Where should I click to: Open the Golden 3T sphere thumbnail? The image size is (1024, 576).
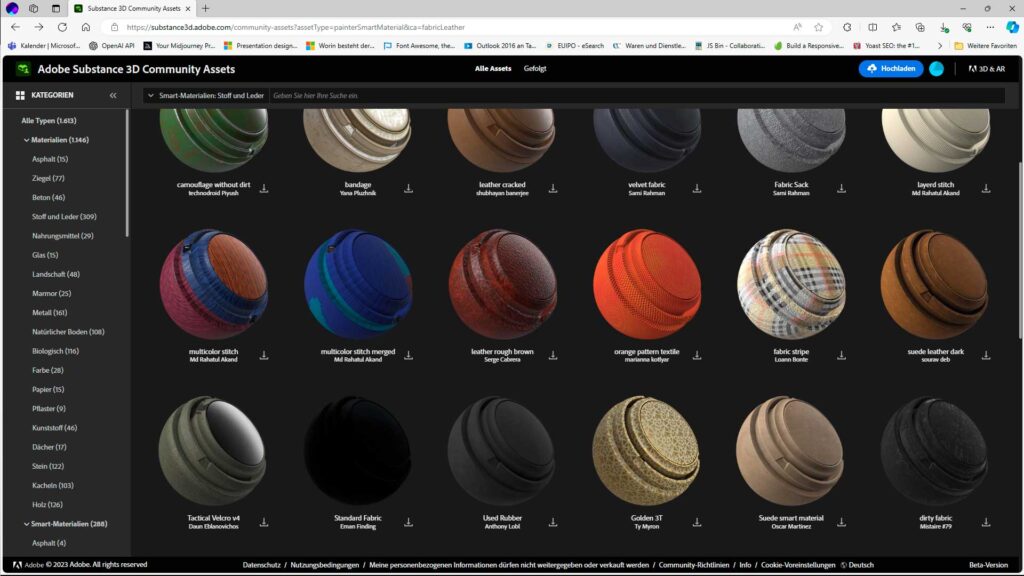pos(647,451)
